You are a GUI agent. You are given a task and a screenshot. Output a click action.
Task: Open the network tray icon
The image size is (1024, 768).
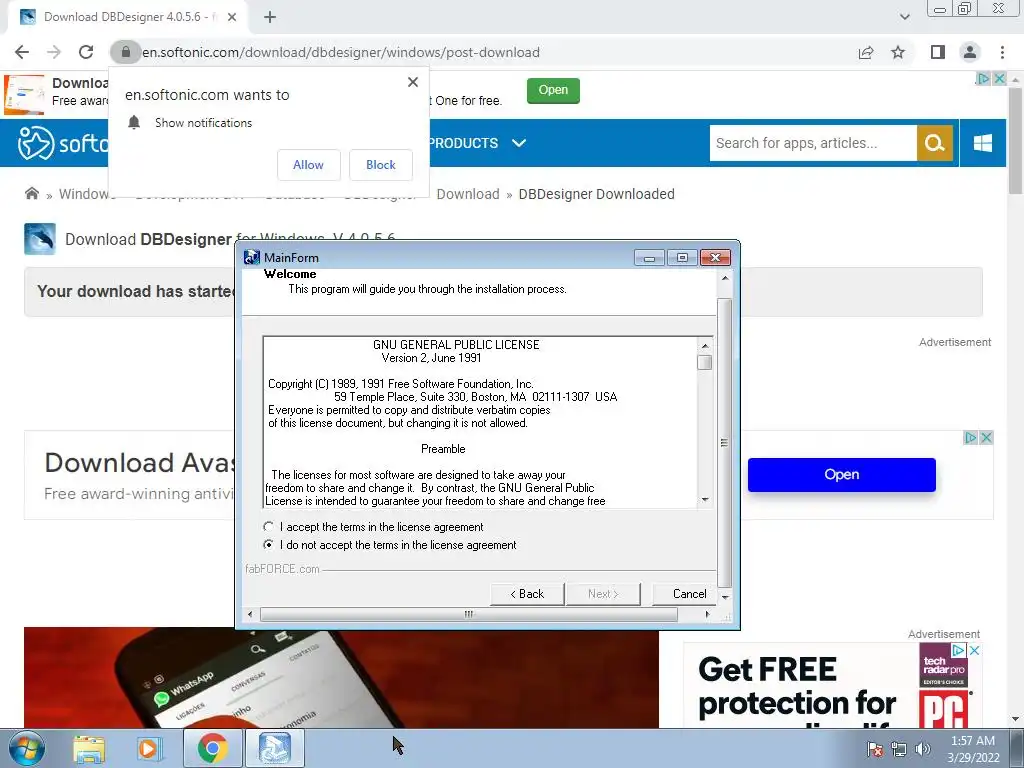(899, 749)
